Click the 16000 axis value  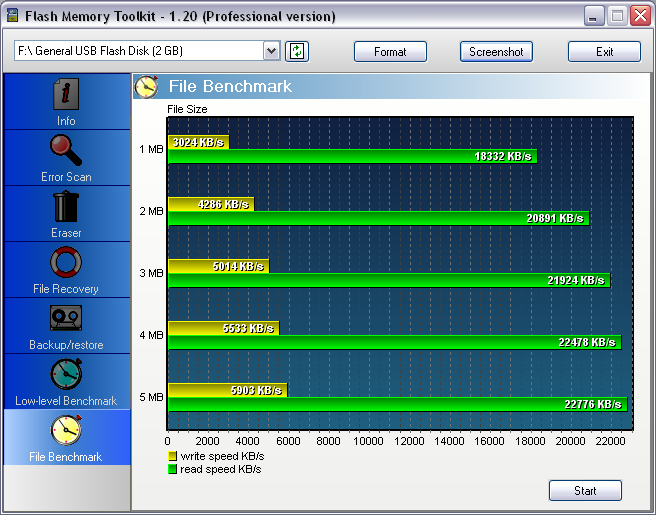coord(489,441)
